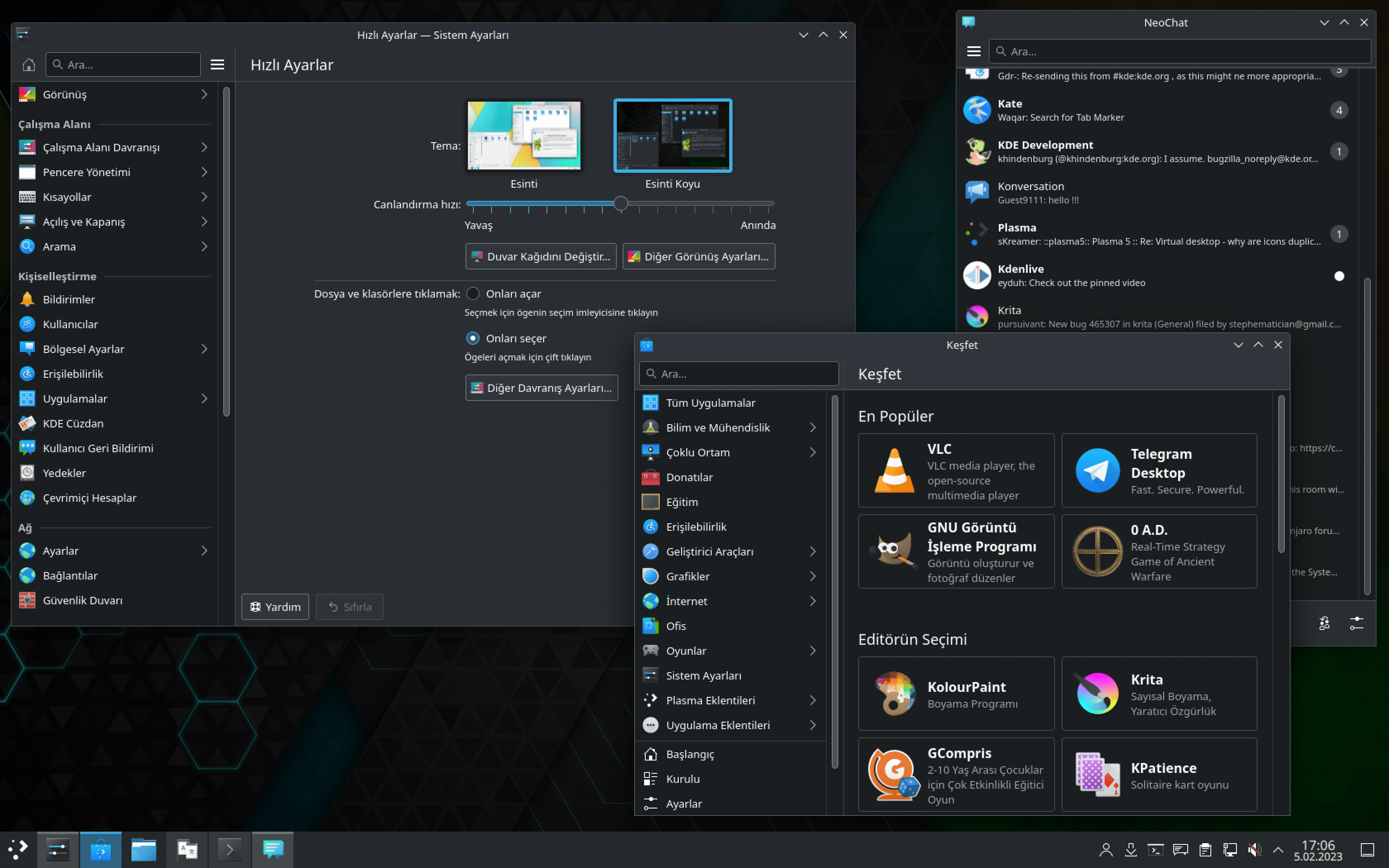Click the Discover store icon in taskbar

pos(100,850)
